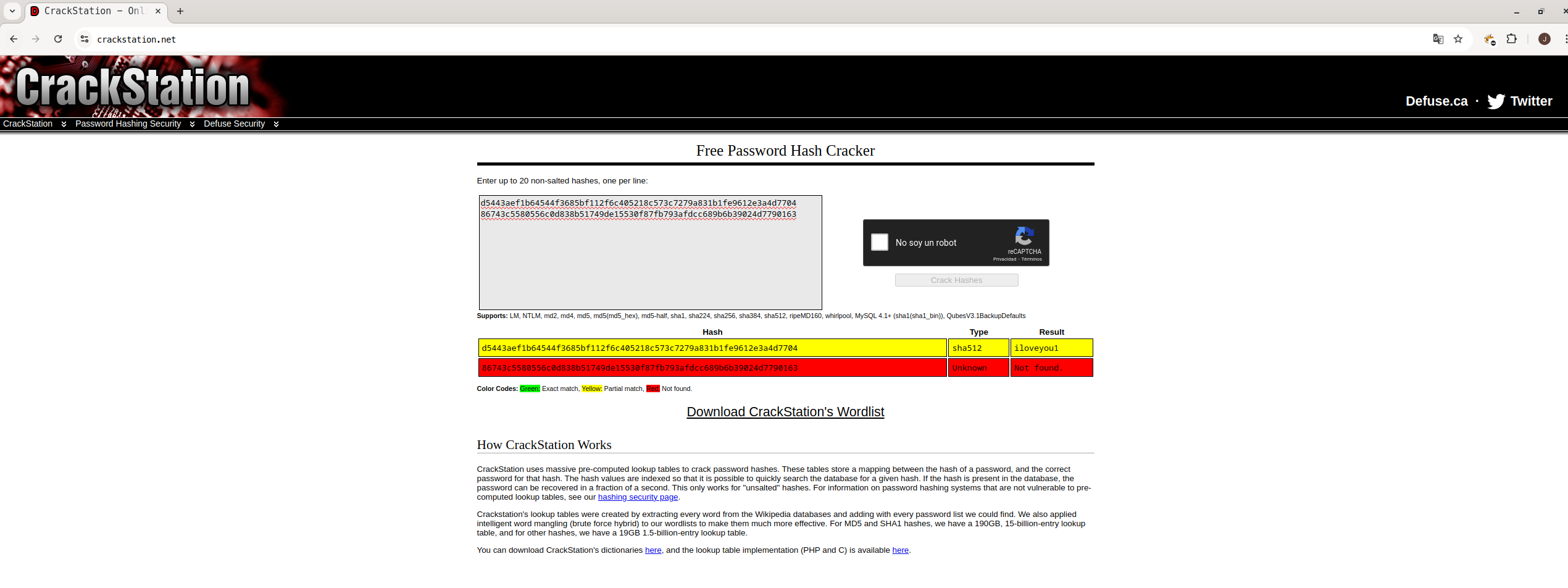Click the Twitter bird icon
The width and height of the screenshot is (1568, 588).
click(1495, 101)
